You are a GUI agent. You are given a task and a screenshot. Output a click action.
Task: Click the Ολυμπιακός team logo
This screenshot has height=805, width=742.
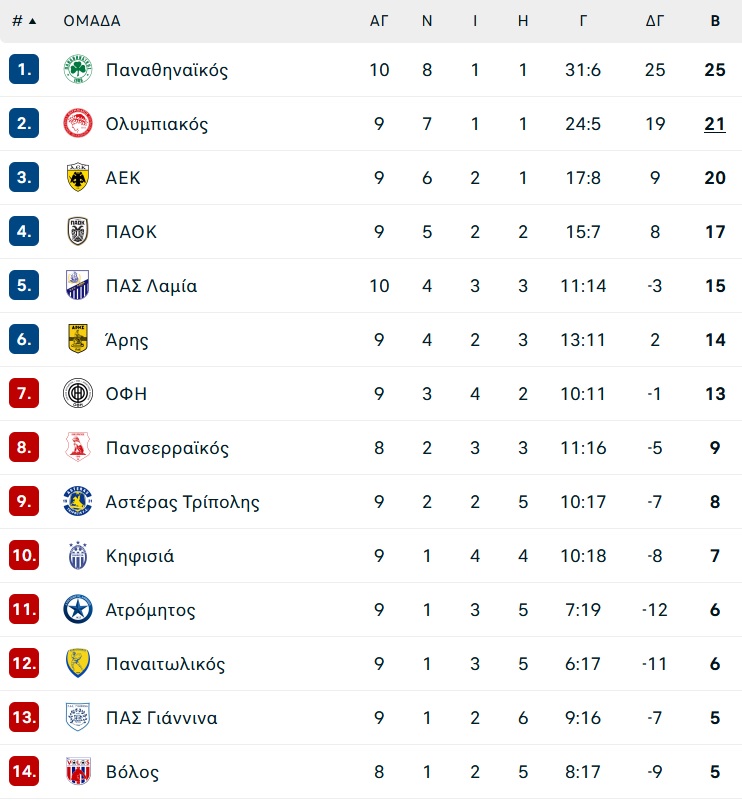click(x=78, y=123)
